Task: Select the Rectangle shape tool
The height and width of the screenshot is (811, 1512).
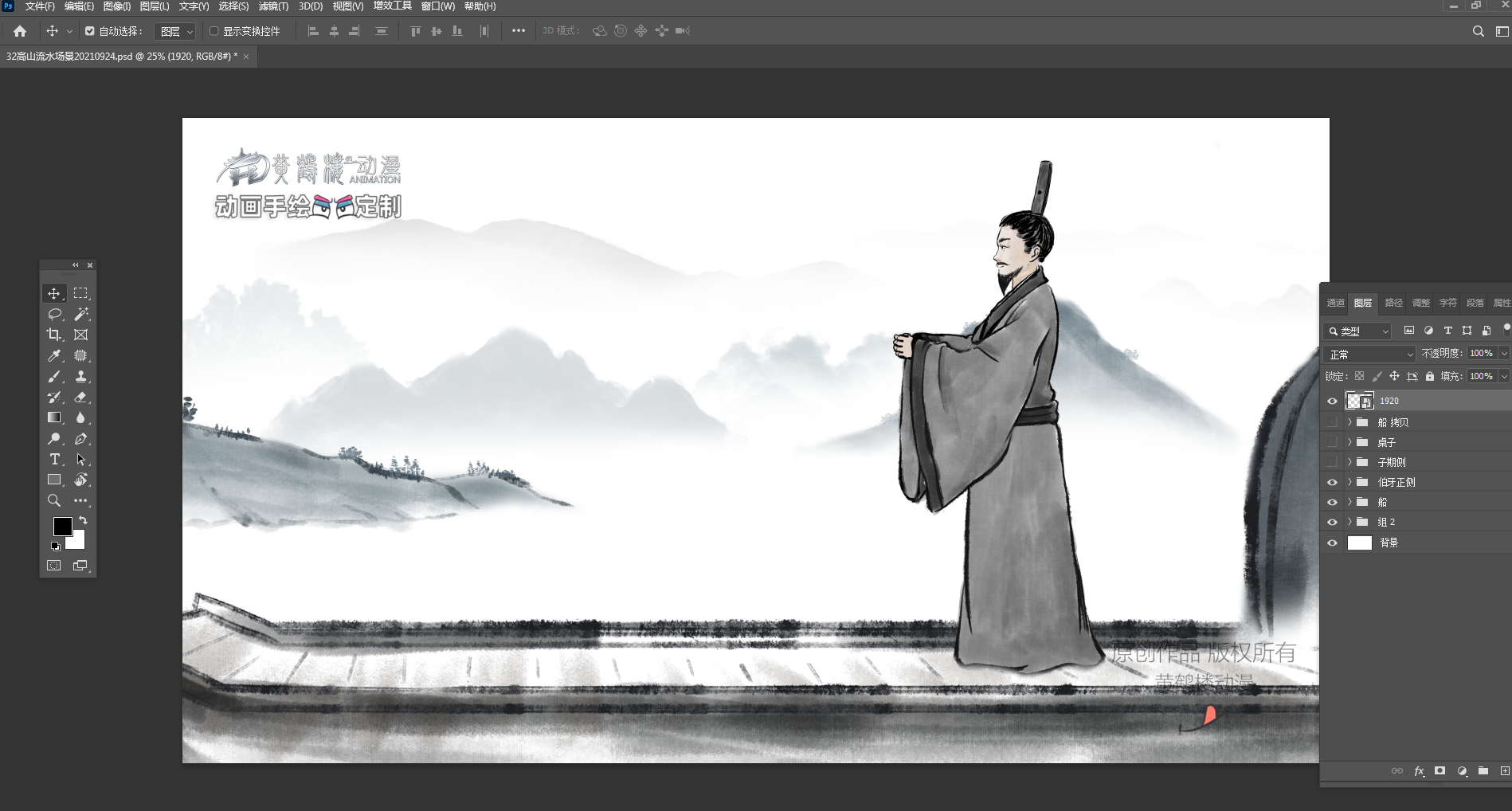Action: point(54,480)
